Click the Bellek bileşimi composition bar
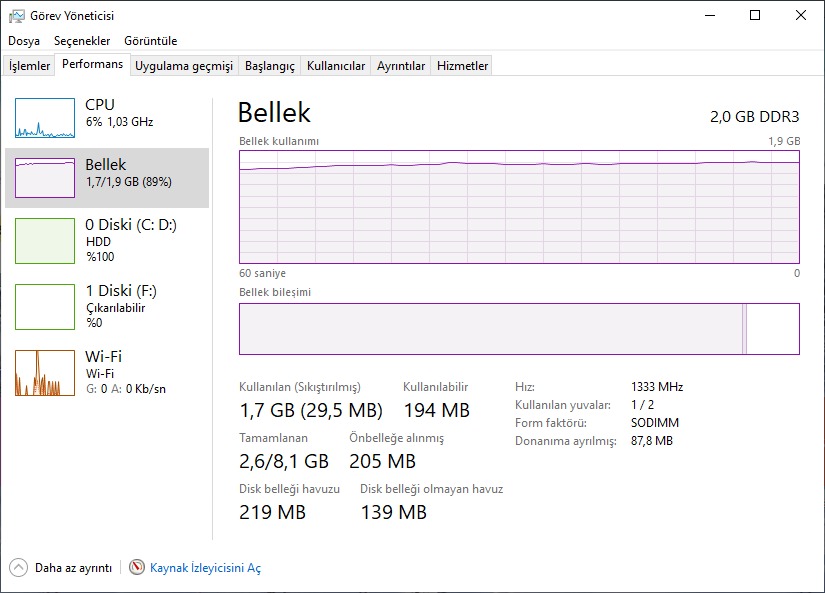 [519, 329]
